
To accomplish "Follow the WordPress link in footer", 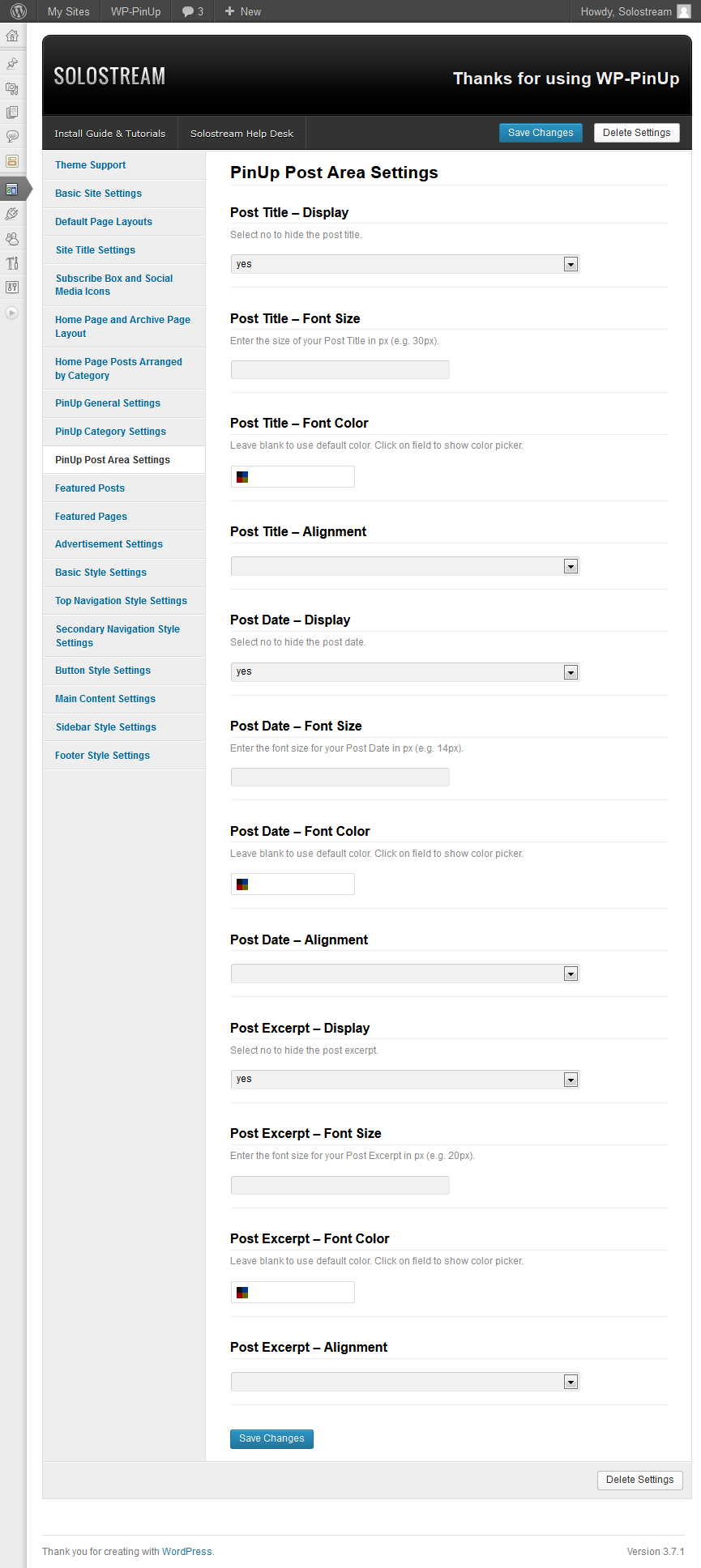I will coord(186,1552).
